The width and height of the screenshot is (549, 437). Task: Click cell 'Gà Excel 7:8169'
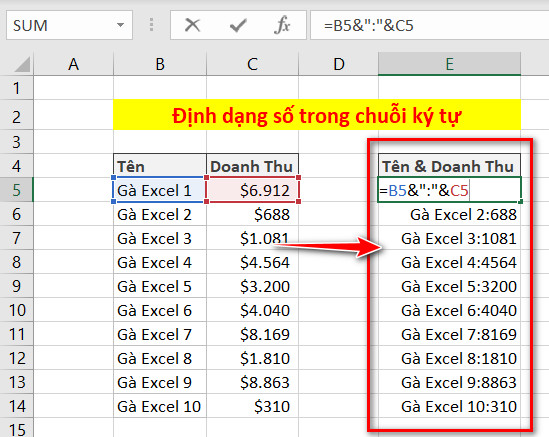tap(450, 334)
